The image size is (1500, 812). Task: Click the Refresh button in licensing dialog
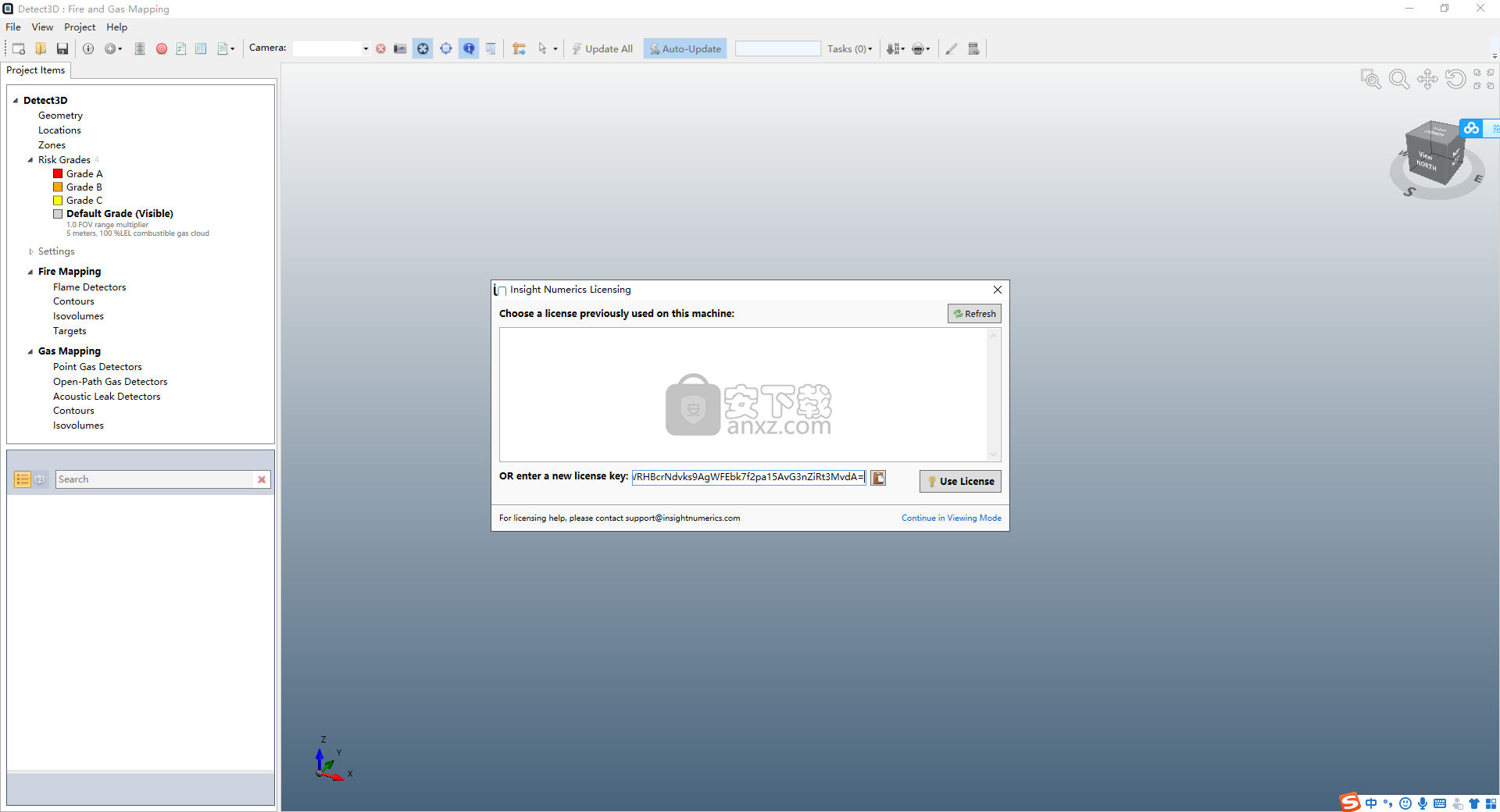pyautogui.click(x=974, y=314)
